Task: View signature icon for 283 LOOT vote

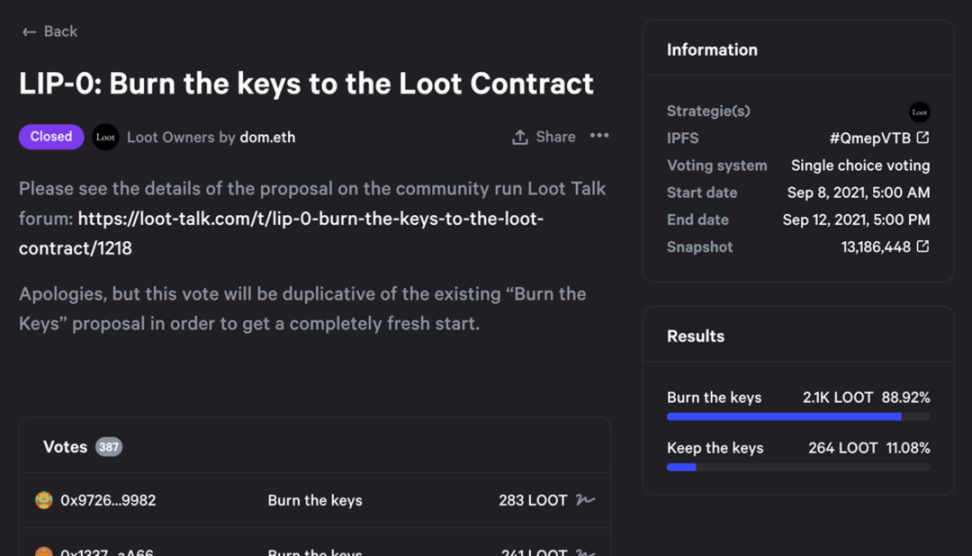Action: pos(585,500)
